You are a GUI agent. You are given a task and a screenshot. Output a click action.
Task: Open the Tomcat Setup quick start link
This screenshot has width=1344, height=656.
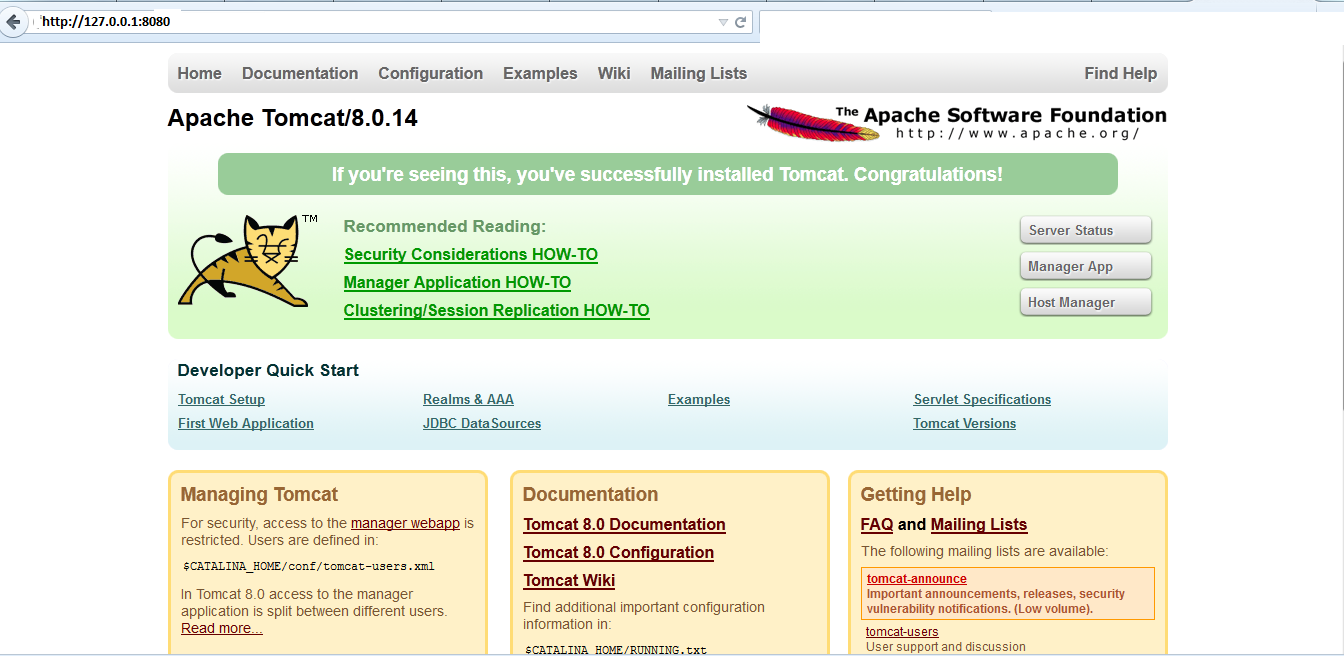(221, 400)
